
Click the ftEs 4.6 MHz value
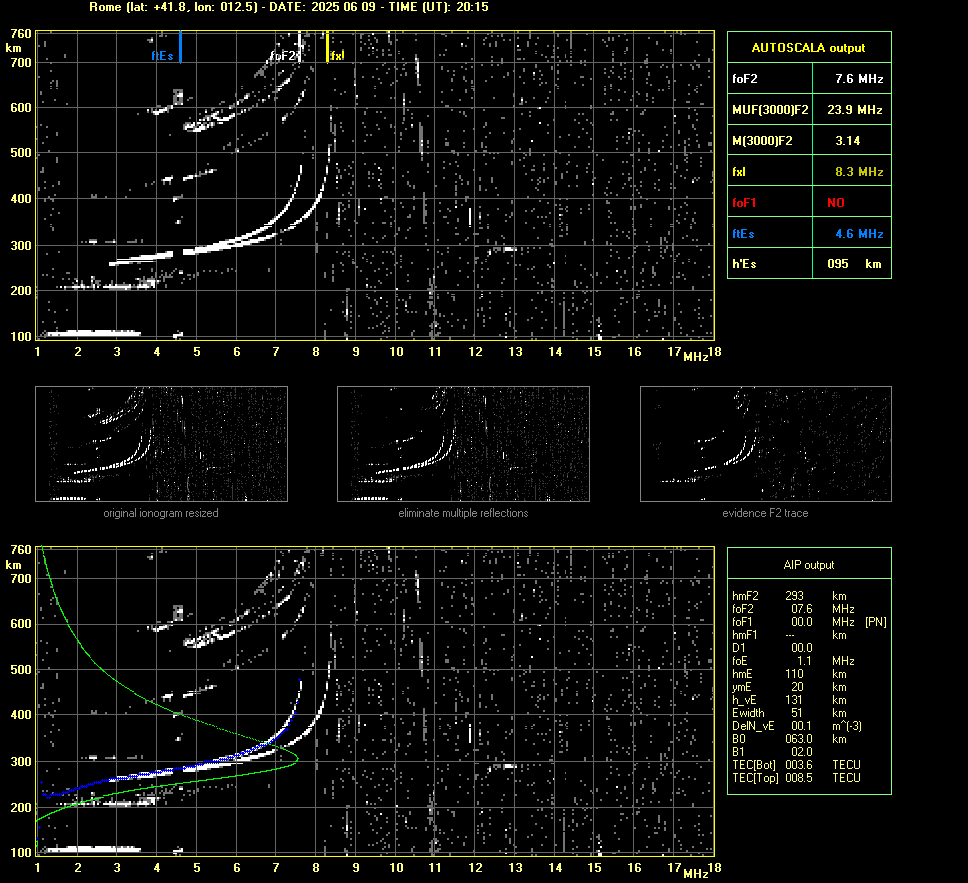coord(859,233)
